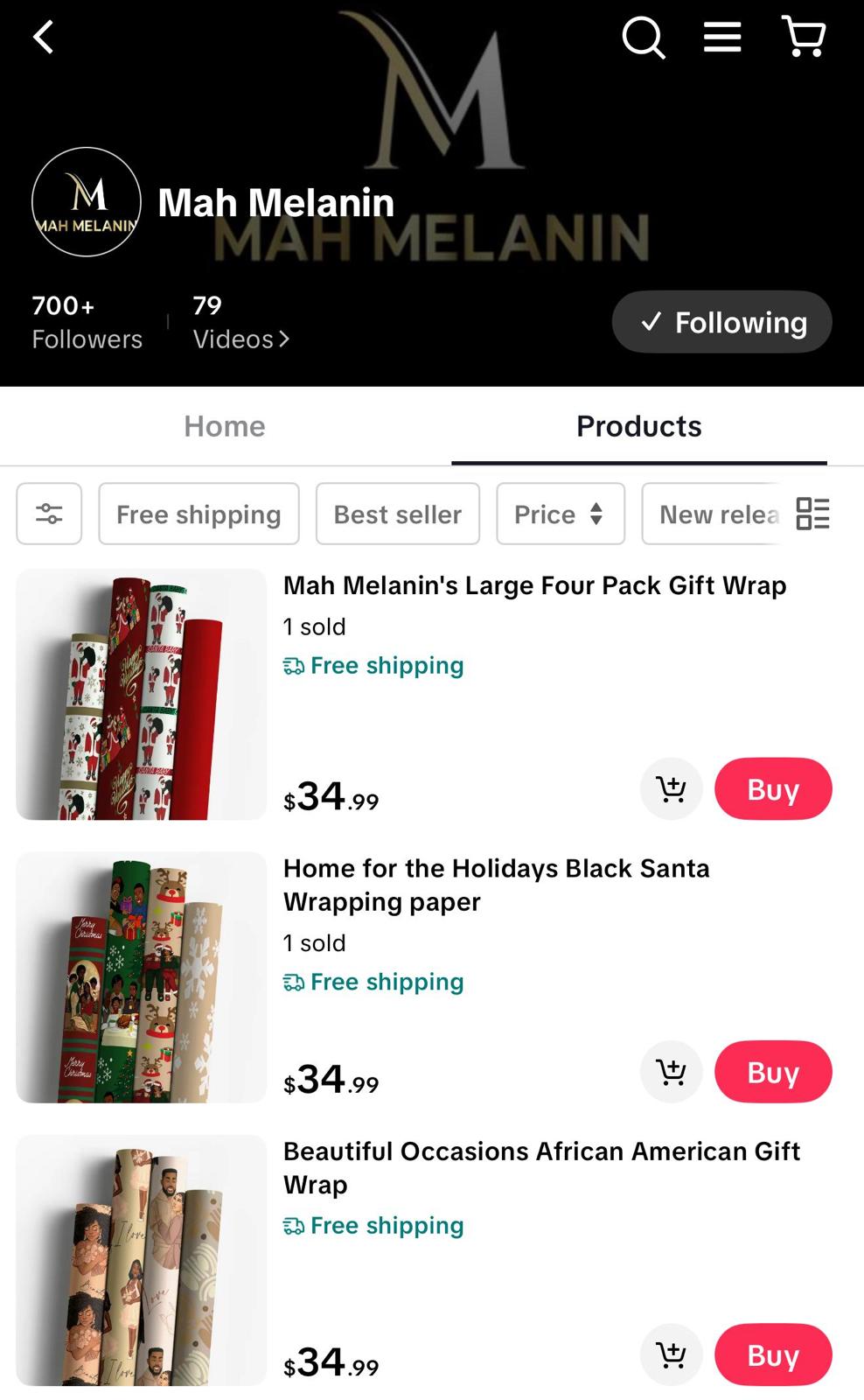Open the filter sliders icon
The image size is (864, 1400).
point(49,514)
